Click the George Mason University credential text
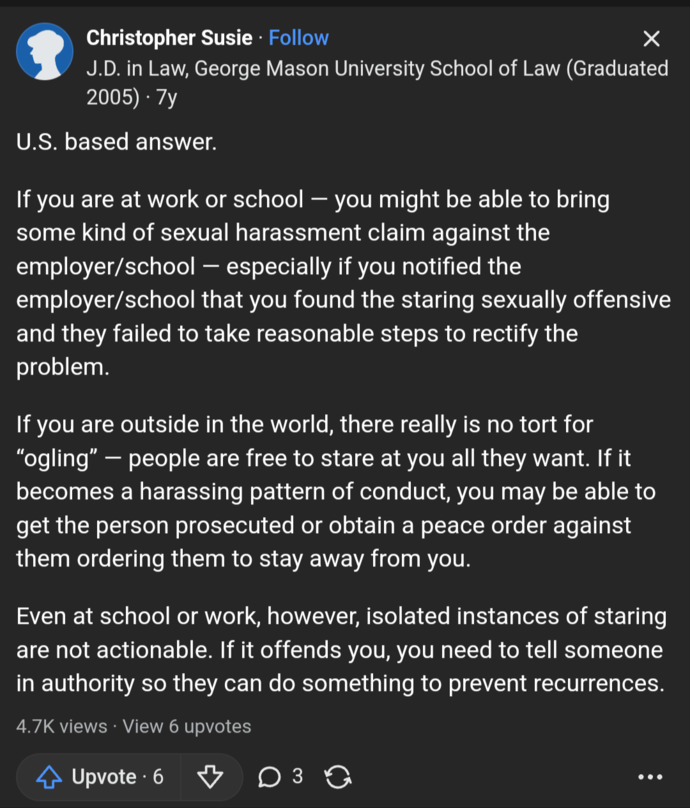The width and height of the screenshot is (690, 808). [x=377, y=82]
